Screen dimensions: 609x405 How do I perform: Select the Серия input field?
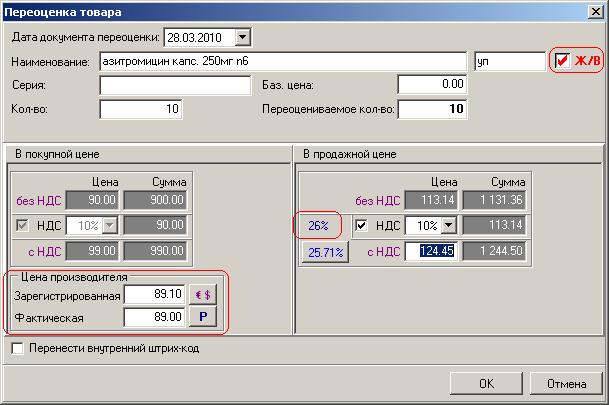[175, 86]
